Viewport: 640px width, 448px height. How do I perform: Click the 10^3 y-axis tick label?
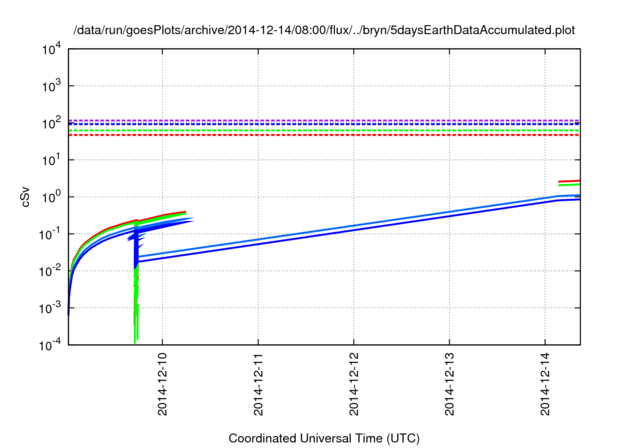pyautogui.click(x=51, y=86)
